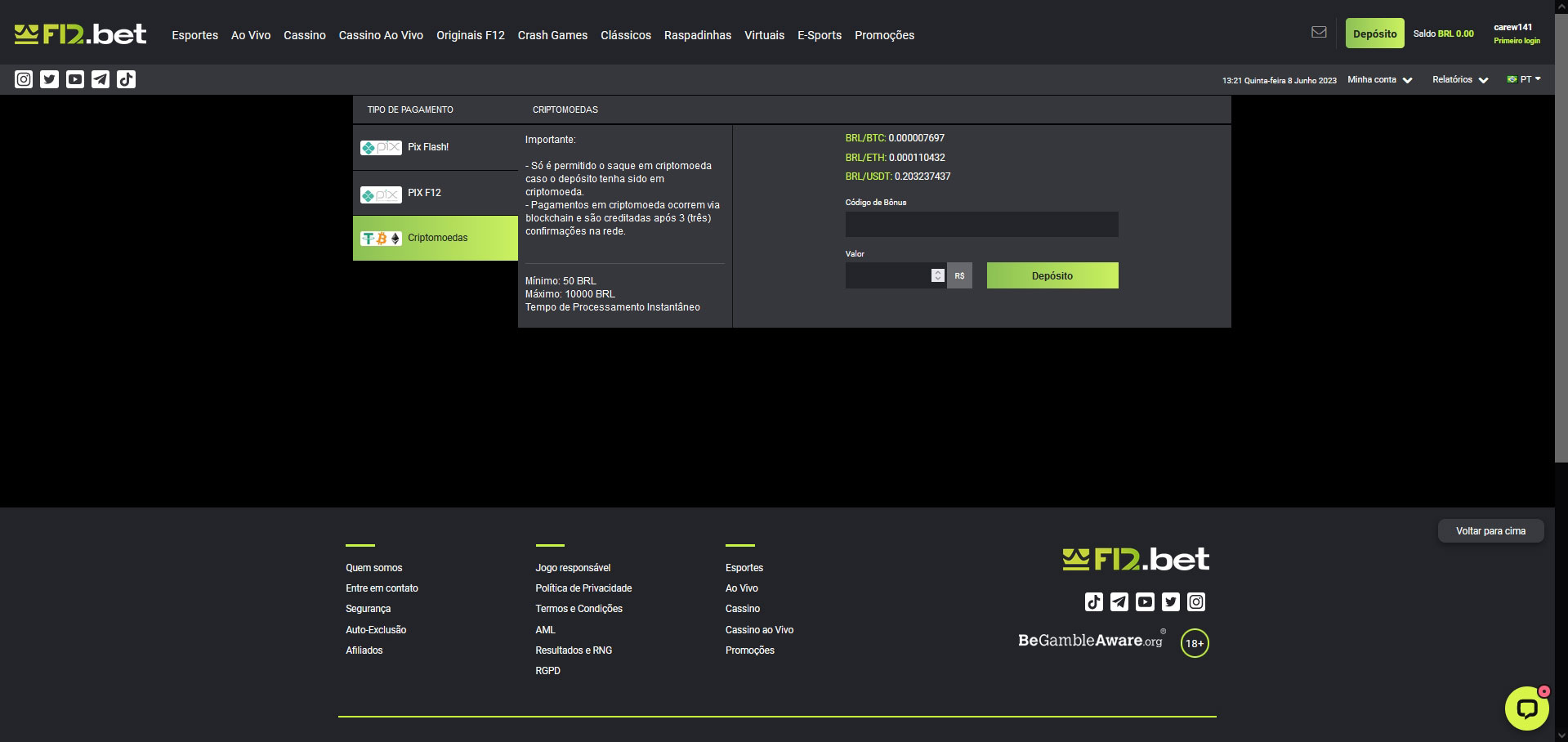This screenshot has width=1568, height=742.
Task: Open Cassino in top navigation
Action: tap(305, 35)
